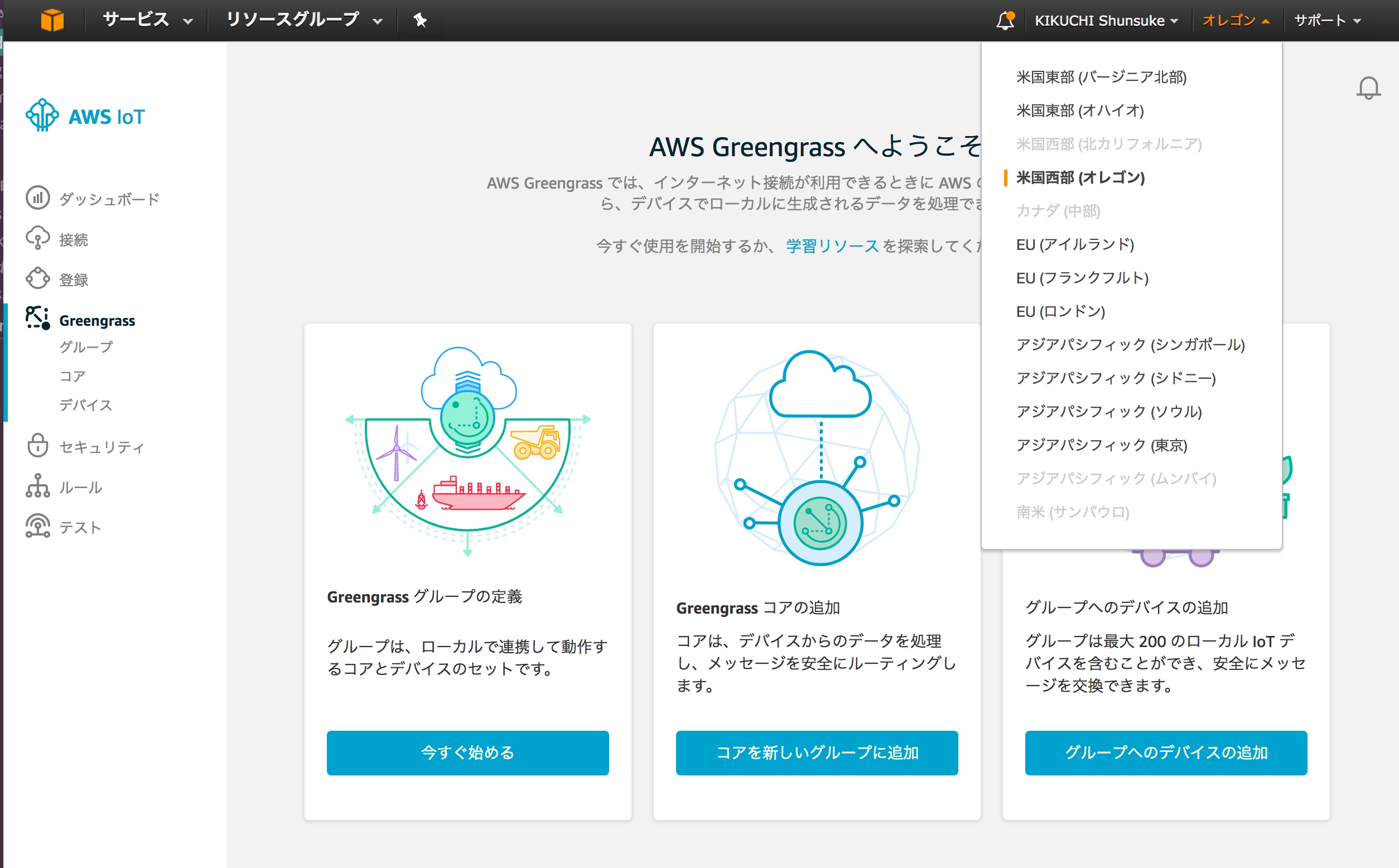
Task: Open the グループ sub-item under Greengrass
Action: click(86, 347)
